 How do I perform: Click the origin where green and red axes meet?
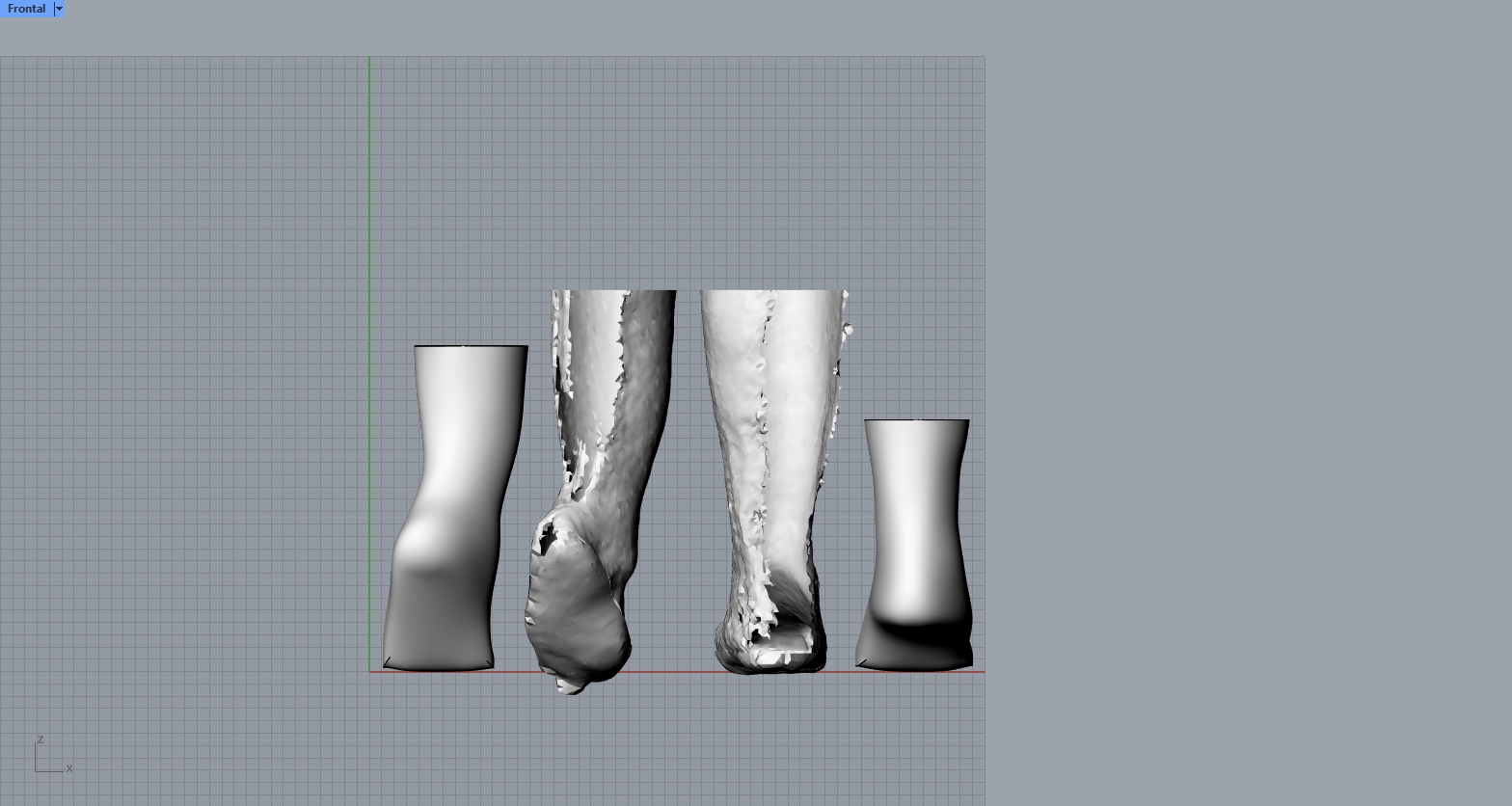[x=369, y=672]
